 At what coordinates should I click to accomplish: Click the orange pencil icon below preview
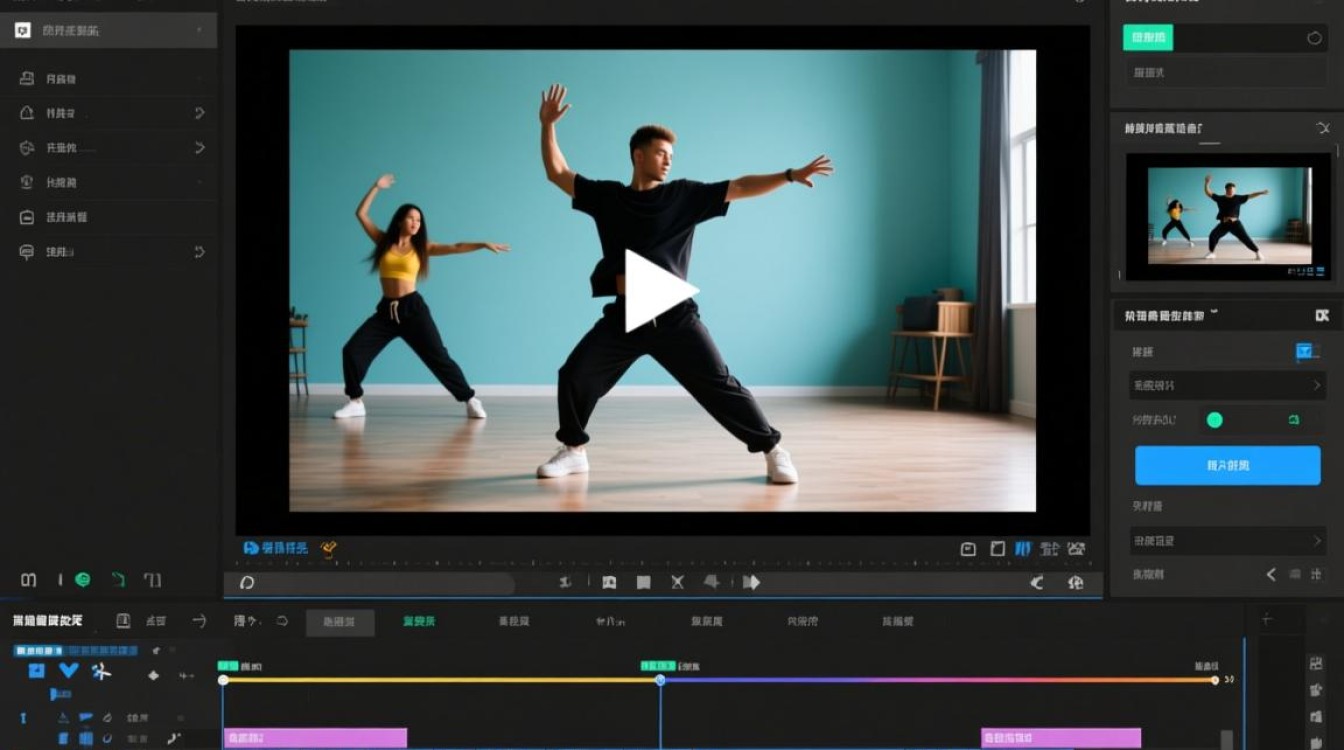tap(328, 549)
